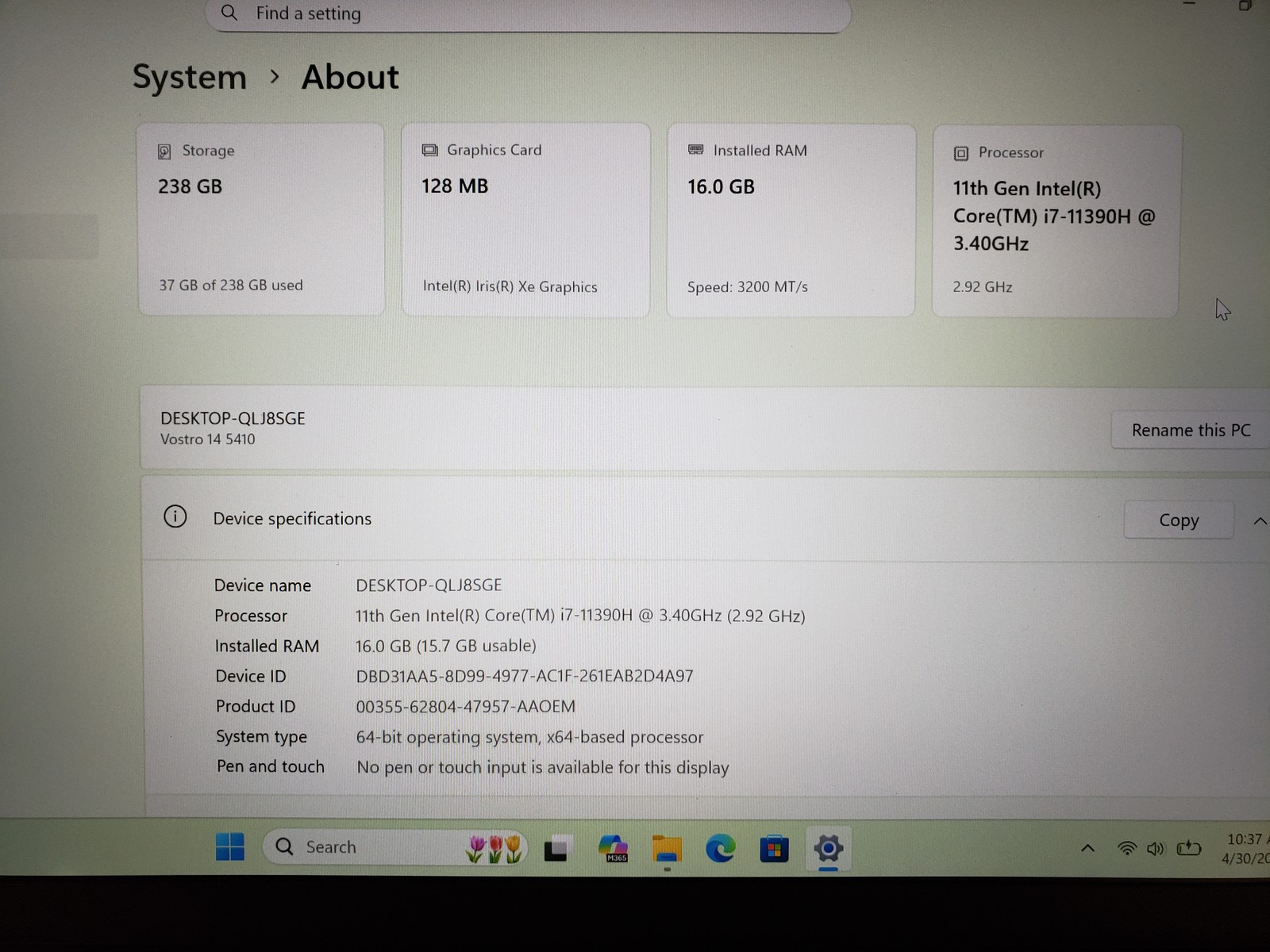Open Microsoft Store from taskbar
Screen dimensions: 1270x952
click(774, 849)
